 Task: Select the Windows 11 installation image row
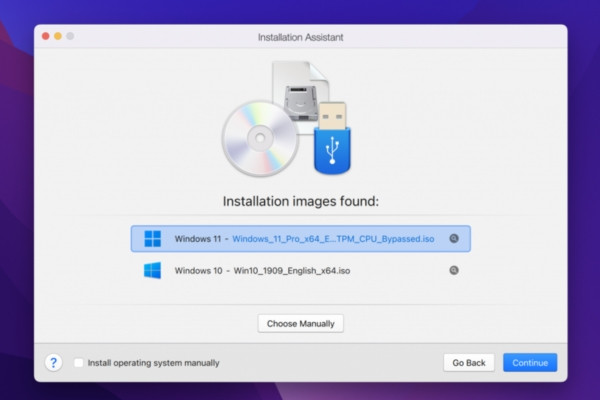coord(300,238)
